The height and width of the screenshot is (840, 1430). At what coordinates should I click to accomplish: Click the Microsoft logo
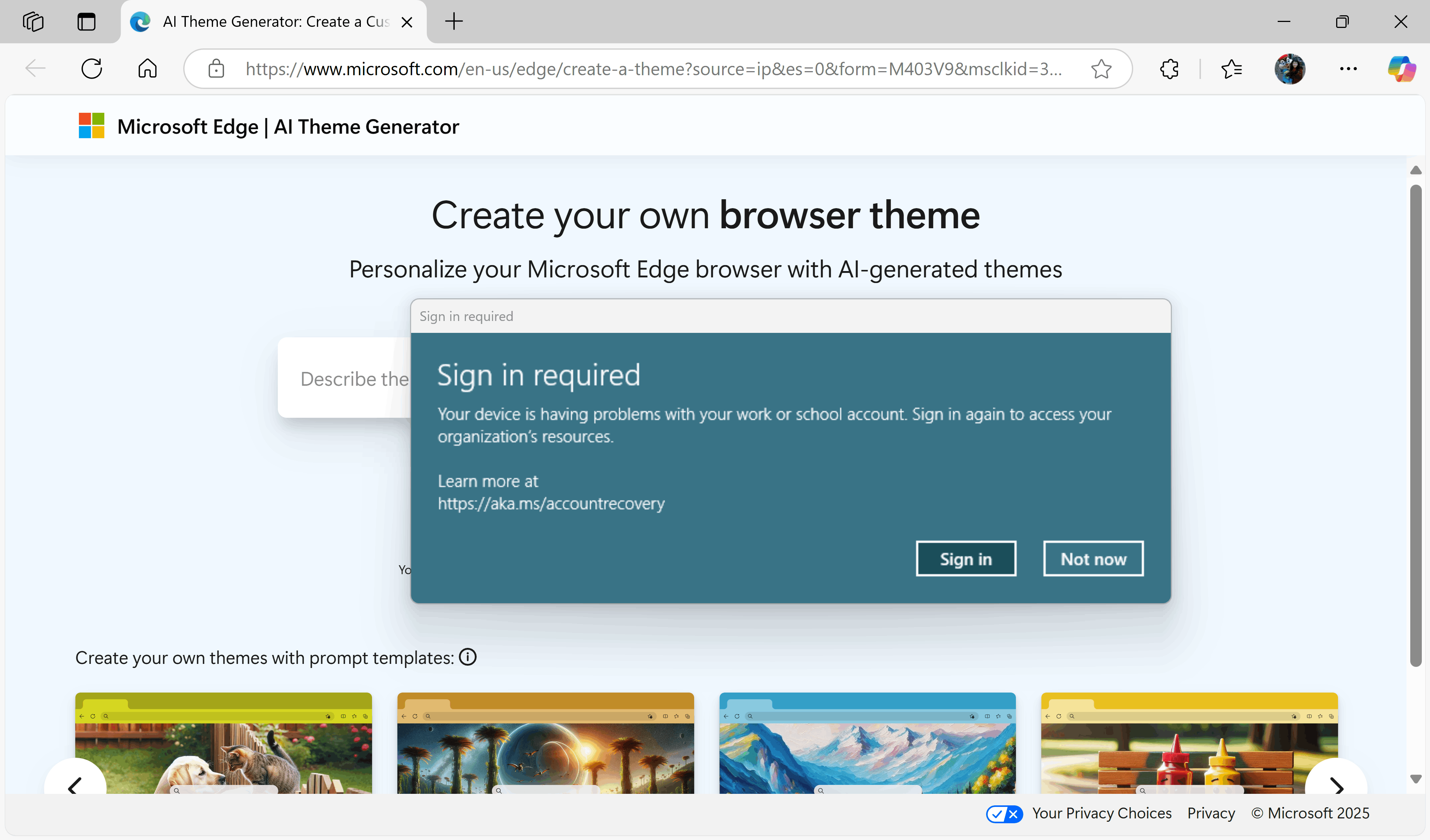tap(91, 125)
